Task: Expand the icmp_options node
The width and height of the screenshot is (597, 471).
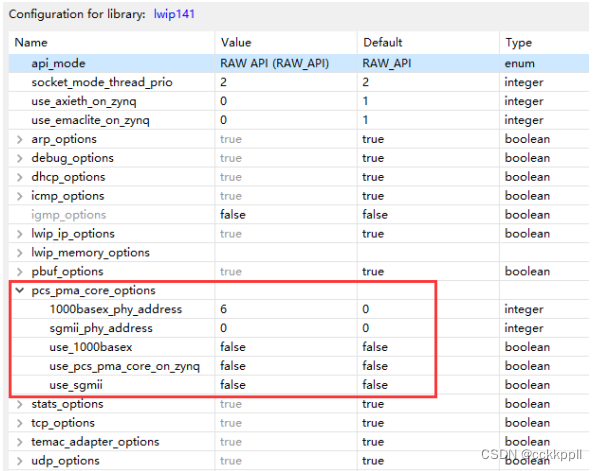Action: click(x=20, y=196)
